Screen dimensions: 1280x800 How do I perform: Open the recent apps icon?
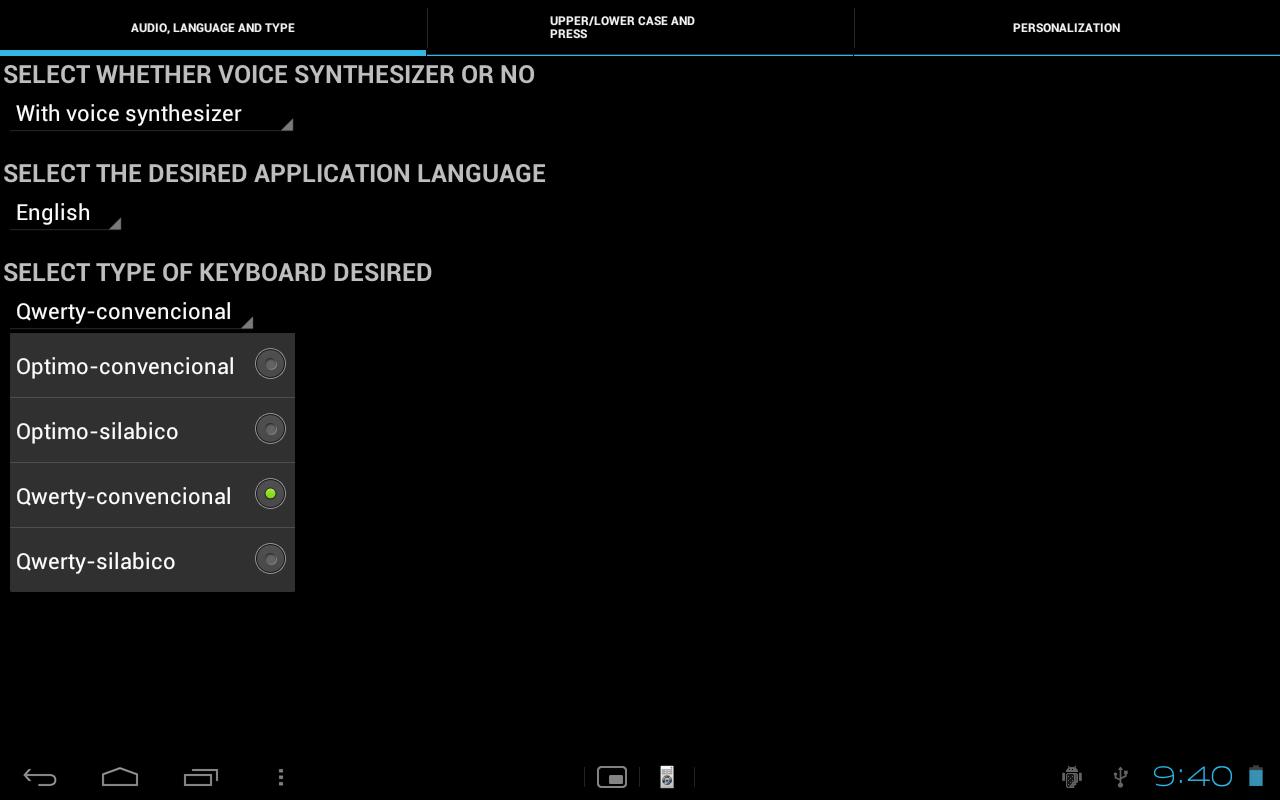(201, 777)
